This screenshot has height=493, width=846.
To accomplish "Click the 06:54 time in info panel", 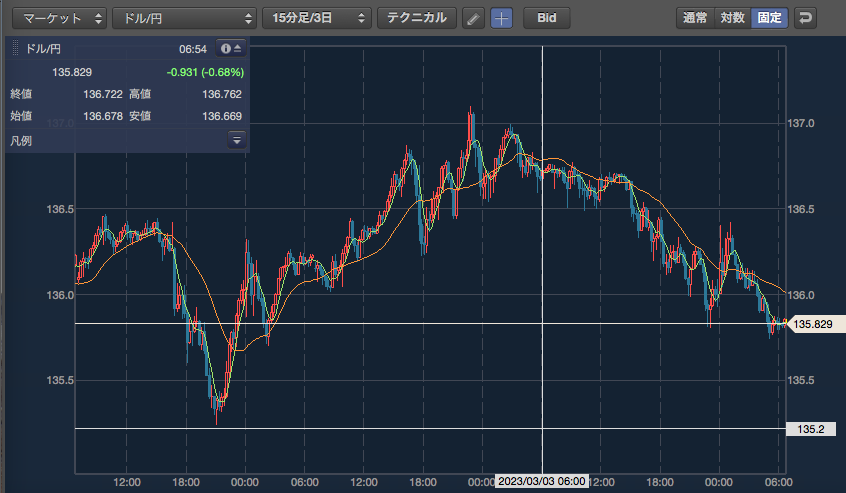I will 193,49.
